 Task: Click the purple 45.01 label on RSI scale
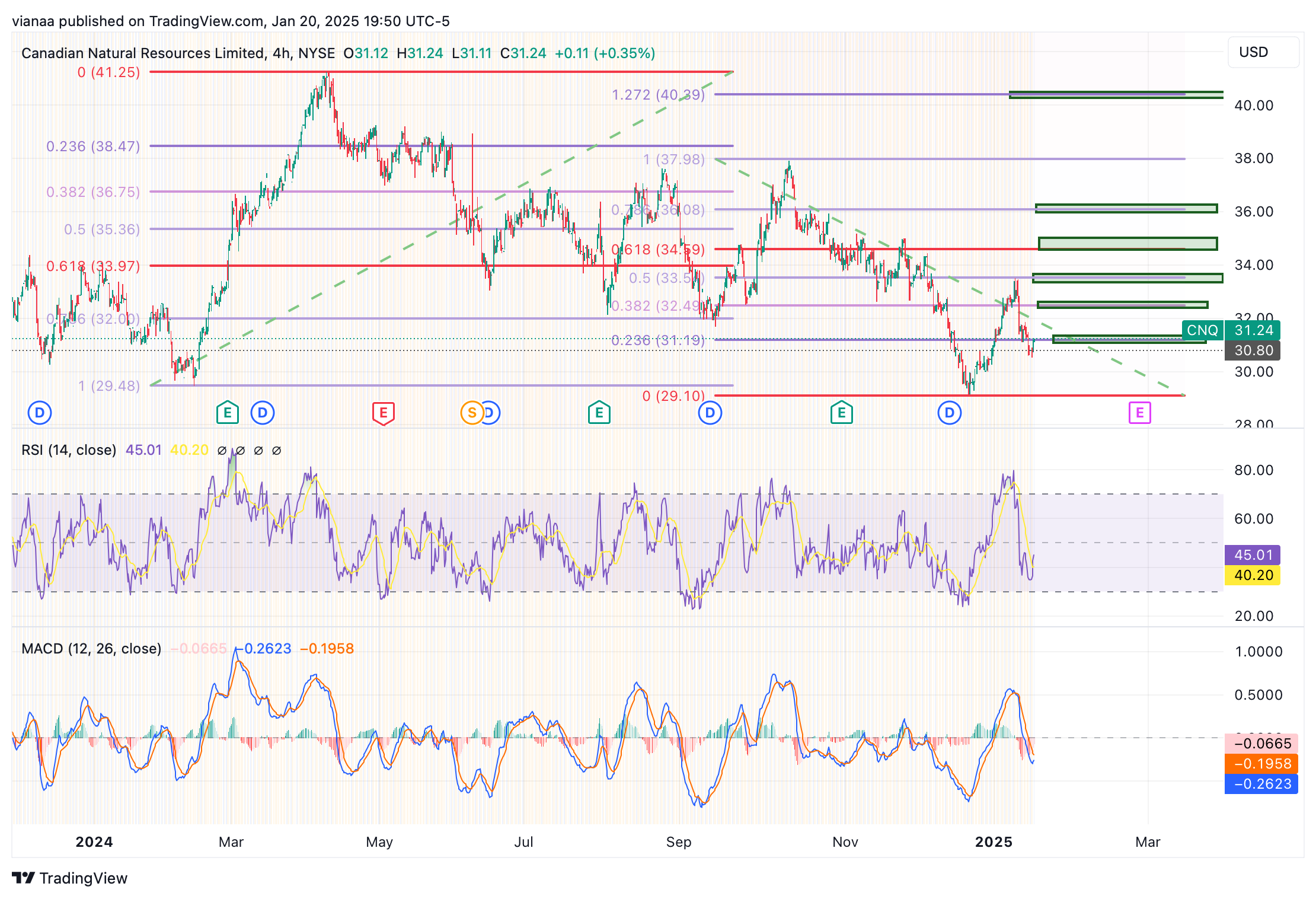(x=1253, y=555)
